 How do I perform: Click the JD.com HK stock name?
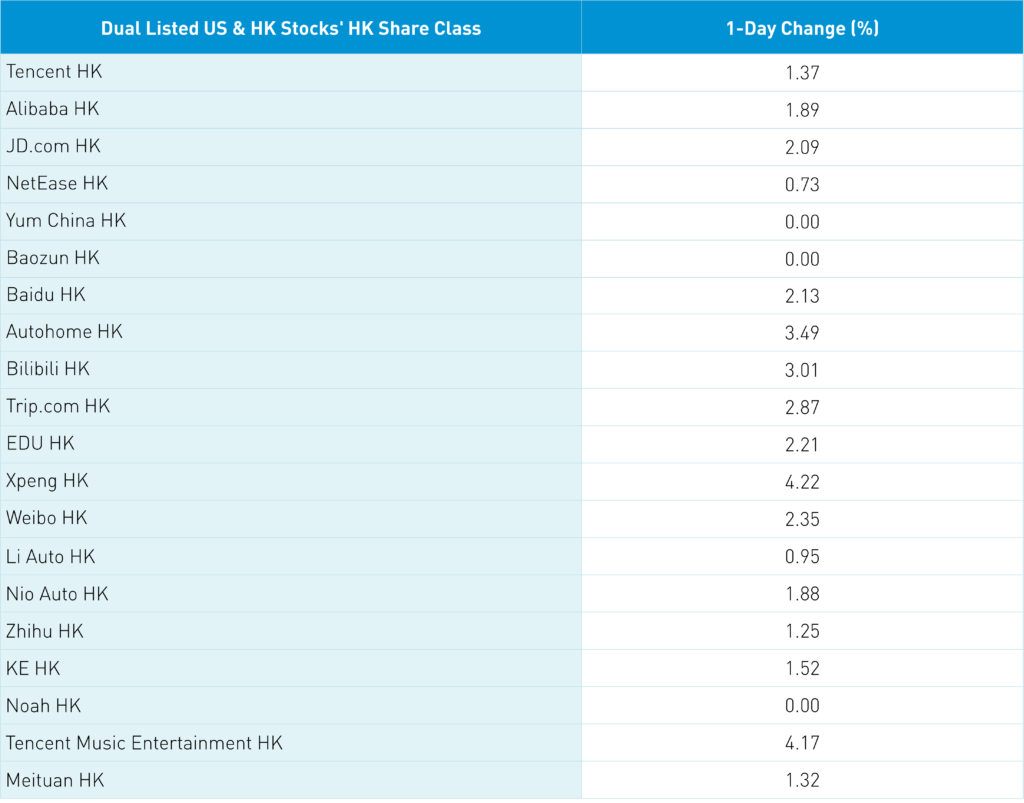click(x=54, y=146)
